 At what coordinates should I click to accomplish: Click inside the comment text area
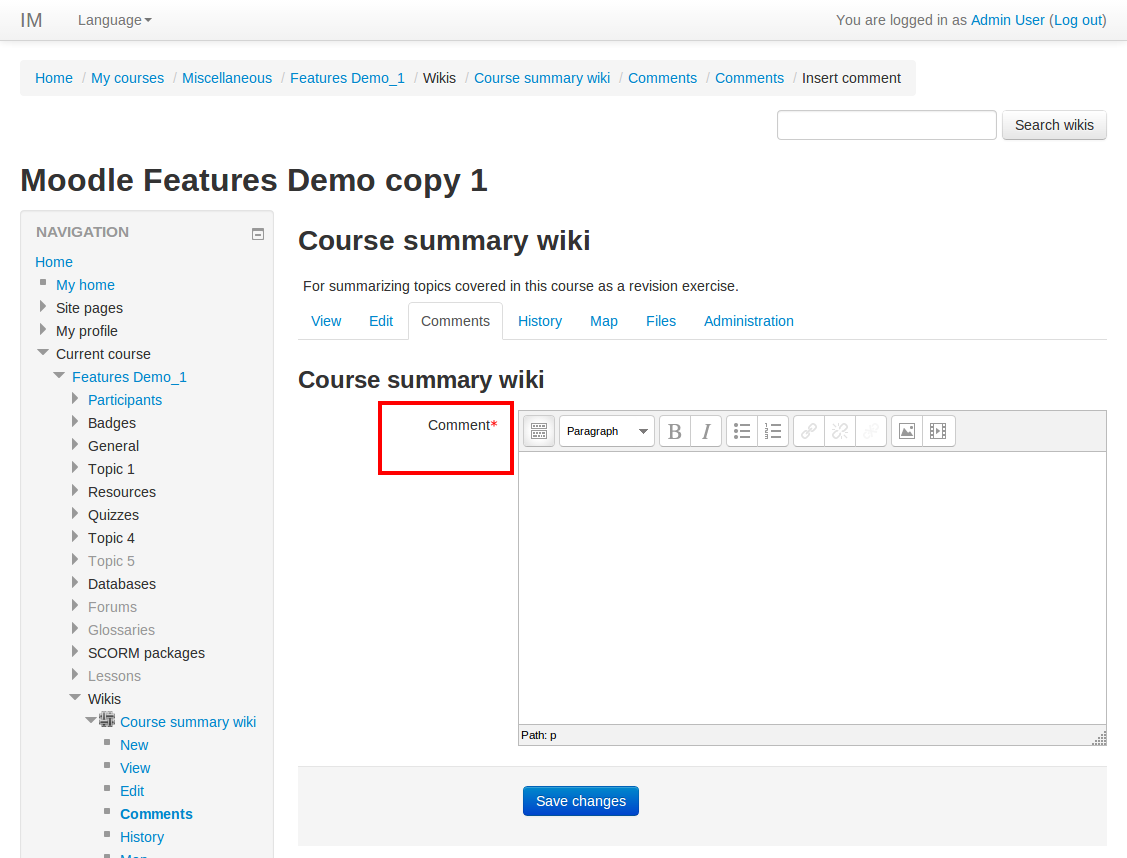[x=812, y=588]
